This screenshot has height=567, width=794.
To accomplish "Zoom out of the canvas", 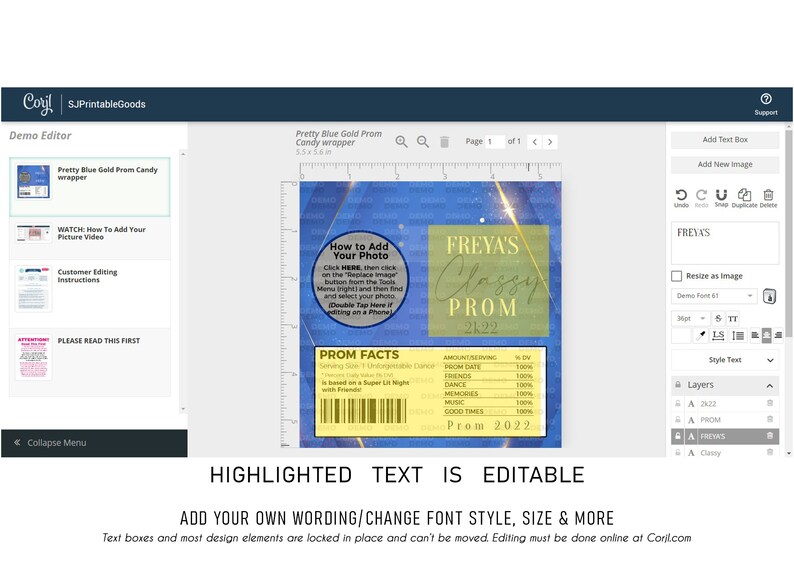I will pos(423,142).
